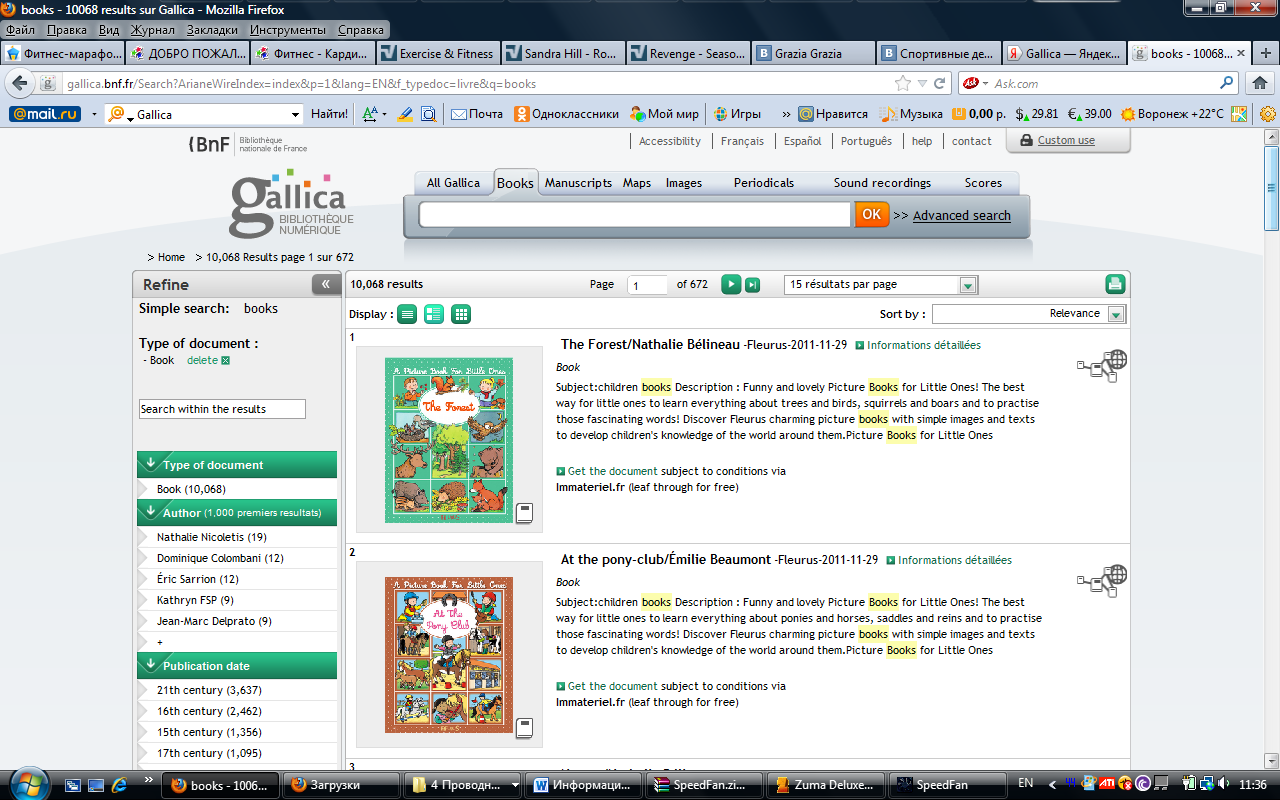This screenshot has height=800, width=1280.
Task: Select the Scores tab
Action: tap(983, 183)
